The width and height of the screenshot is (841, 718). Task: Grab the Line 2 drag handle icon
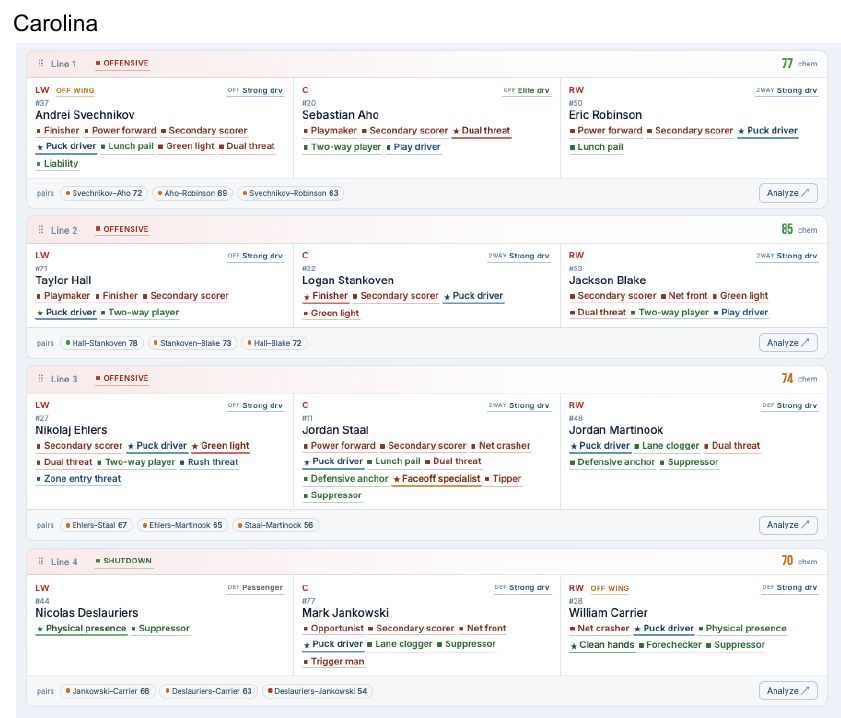pos(41,230)
